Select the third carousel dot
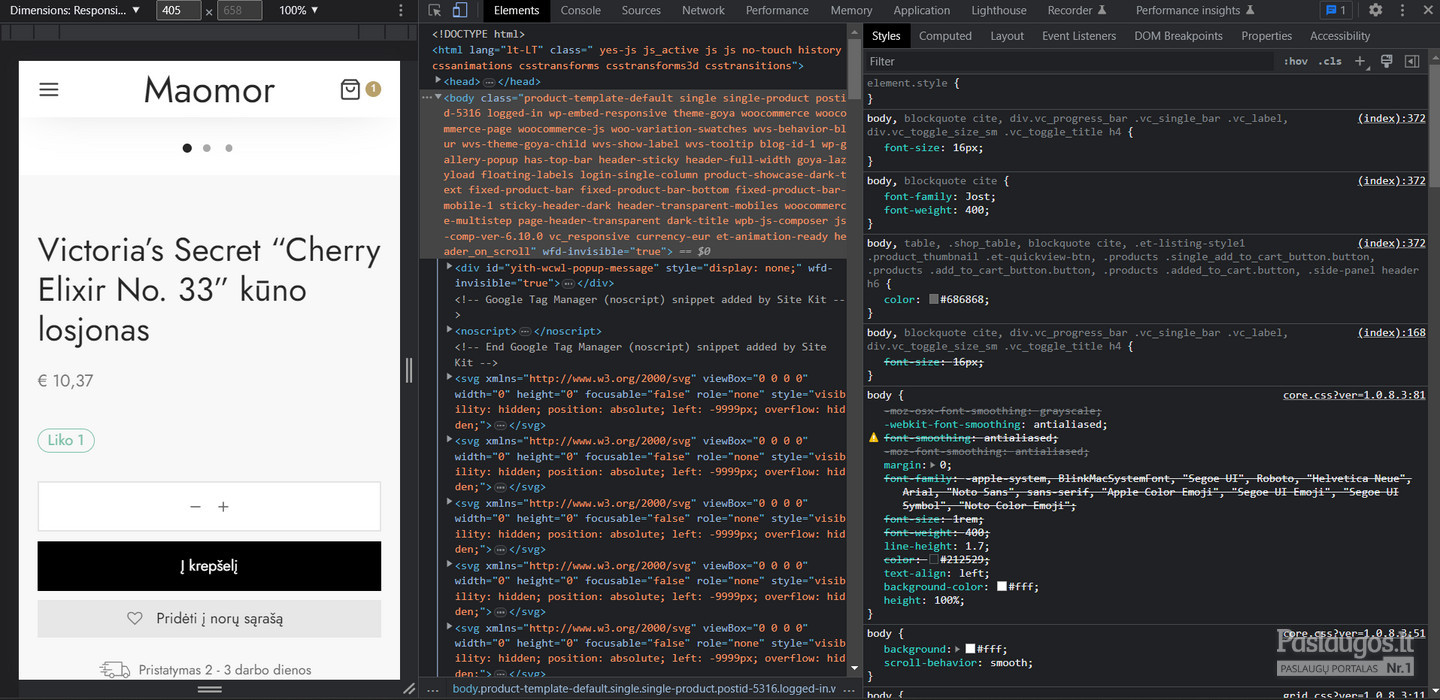The image size is (1440, 700). pyautogui.click(x=229, y=148)
